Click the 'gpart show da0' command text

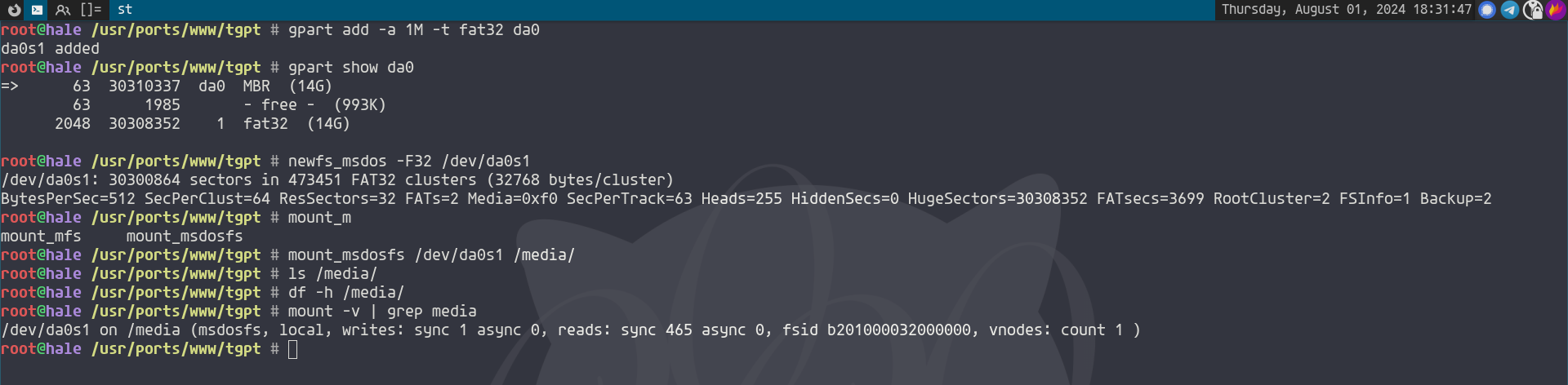click(350, 68)
